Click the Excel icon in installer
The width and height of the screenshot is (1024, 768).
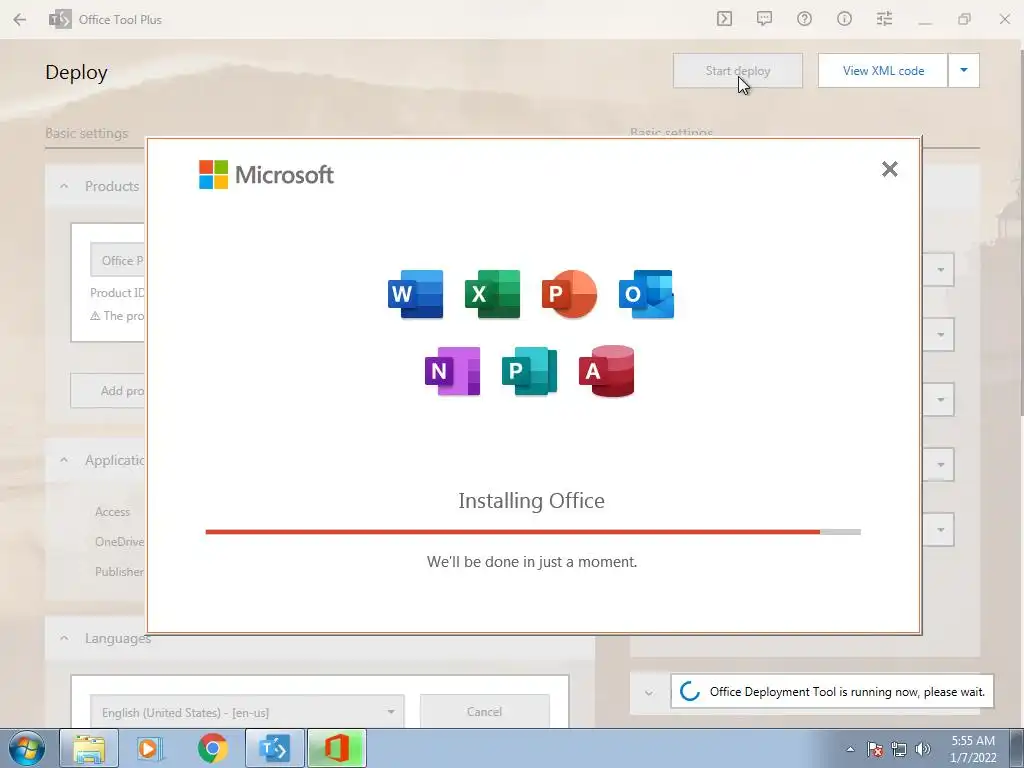click(x=492, y=294)
